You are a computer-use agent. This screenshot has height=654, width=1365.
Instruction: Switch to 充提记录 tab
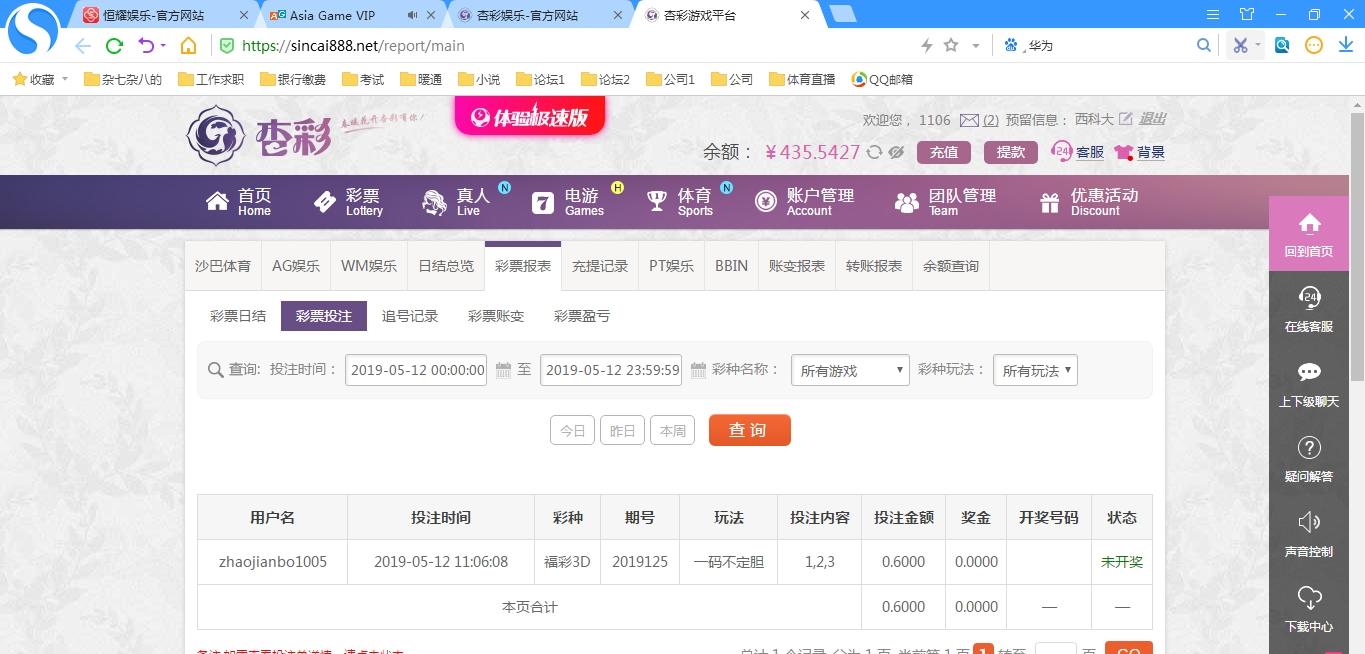(x=600, y=266)
